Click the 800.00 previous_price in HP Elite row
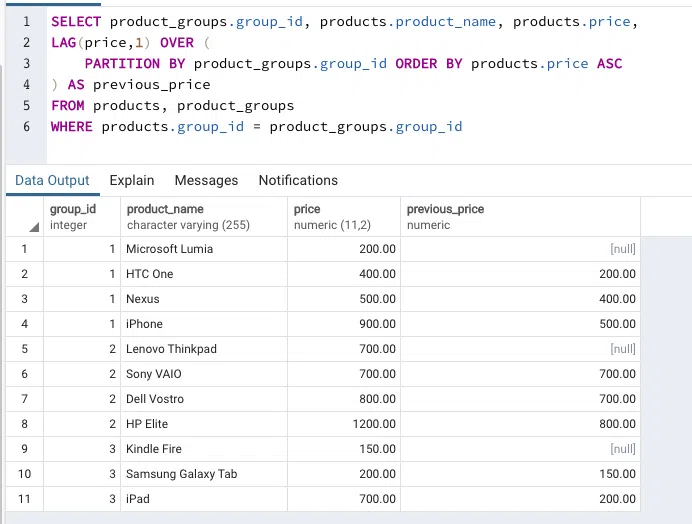692x524 pixels. click(521, 424)
